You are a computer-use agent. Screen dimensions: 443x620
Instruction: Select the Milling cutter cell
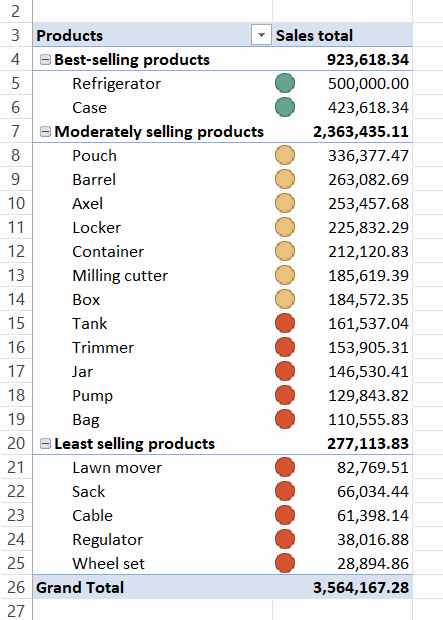click(x=152, y=276)
